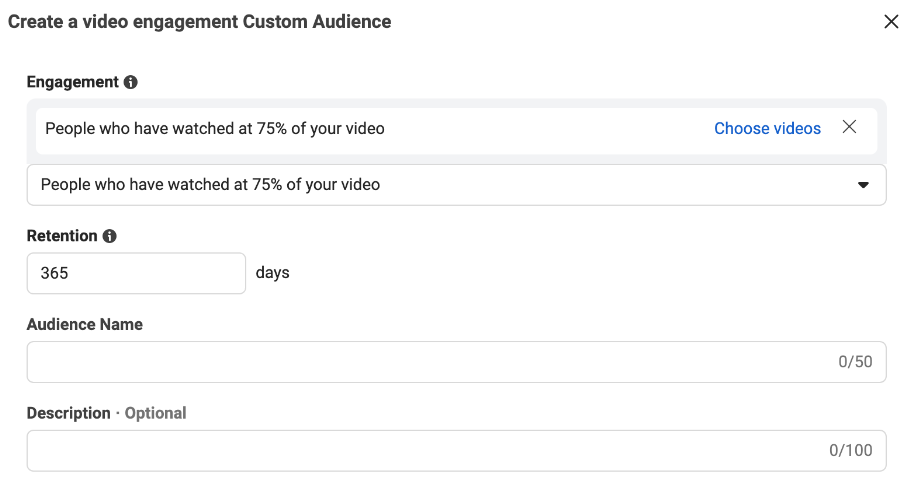This screenshot has width=910, height=477.
Task: Open the Choose videos link
Action: 767,128
